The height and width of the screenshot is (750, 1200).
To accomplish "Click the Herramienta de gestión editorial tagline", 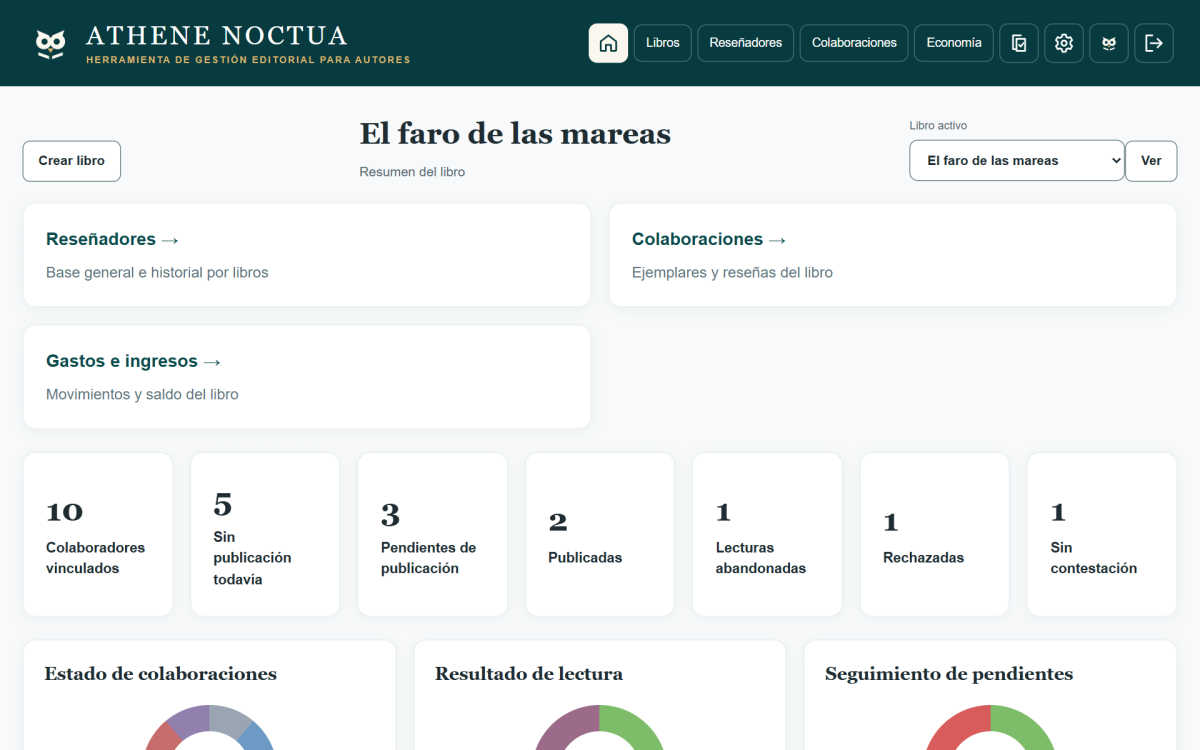I will tap(248, 60).
